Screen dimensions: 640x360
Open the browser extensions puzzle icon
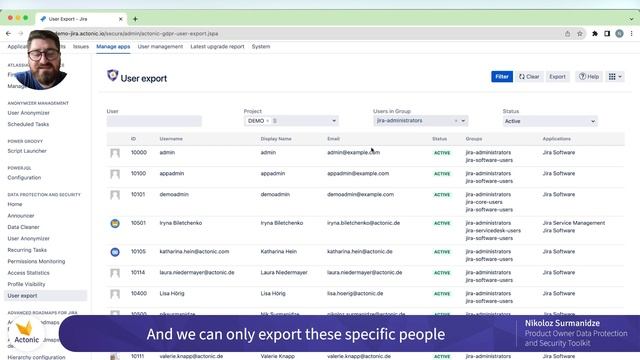pyautogui.click(x=595, y=34)
